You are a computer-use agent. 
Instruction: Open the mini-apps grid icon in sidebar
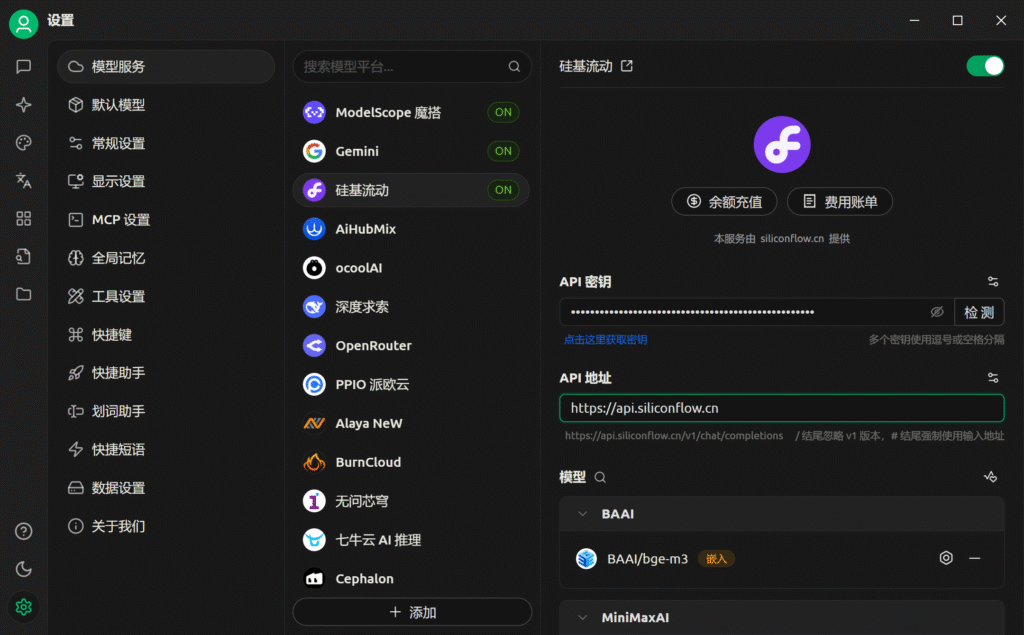(x=24, y=219)
